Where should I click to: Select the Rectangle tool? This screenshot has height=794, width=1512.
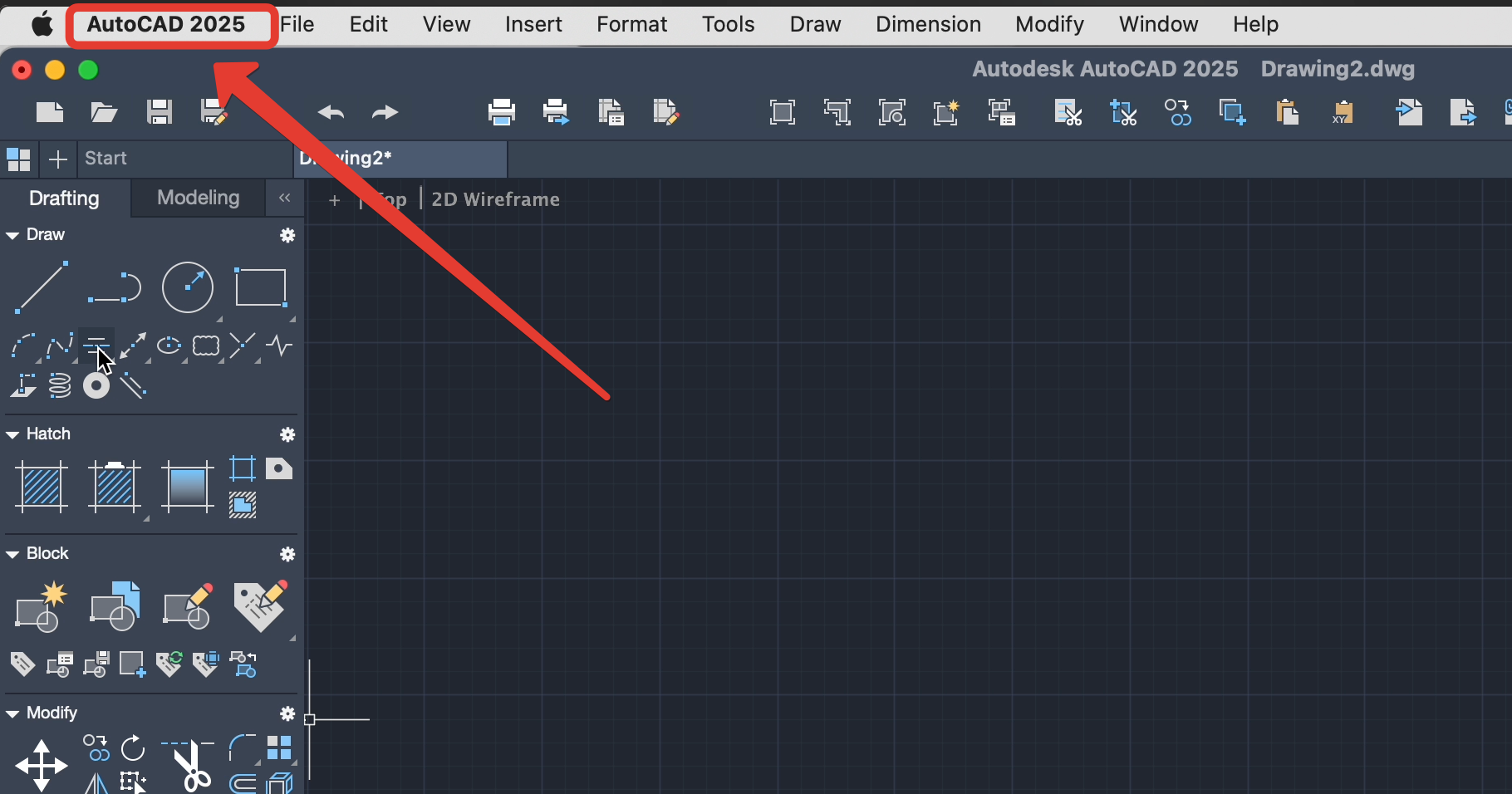click(x=260, y=288)
